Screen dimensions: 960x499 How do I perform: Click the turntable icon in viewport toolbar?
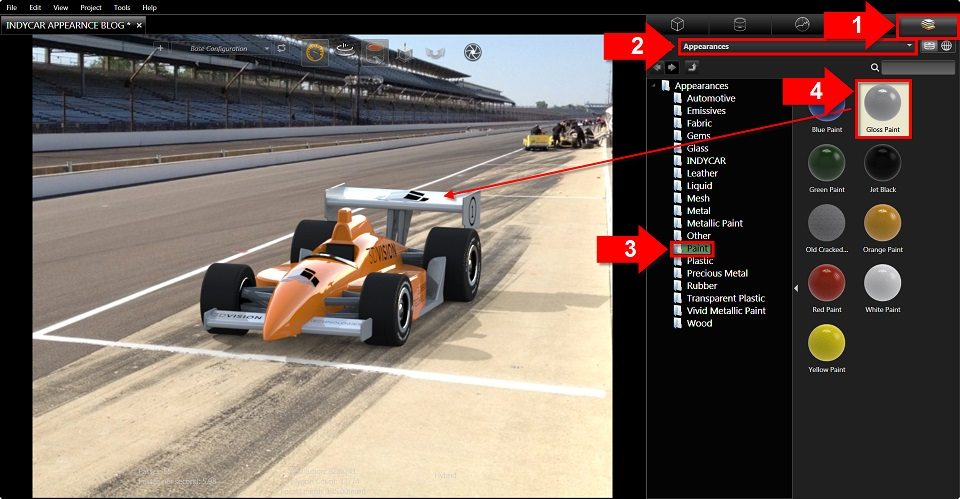[345, 50]
